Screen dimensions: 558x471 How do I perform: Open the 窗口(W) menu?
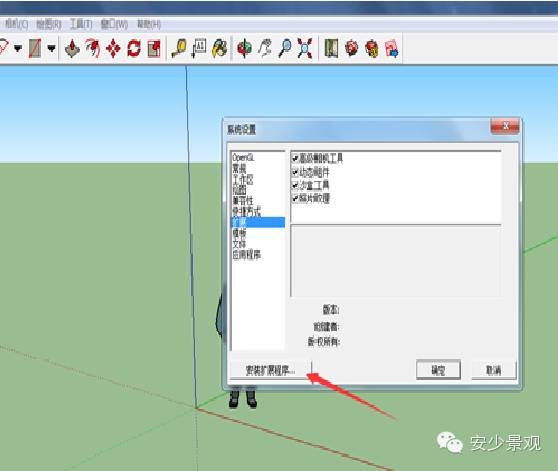tap(114, 24)
